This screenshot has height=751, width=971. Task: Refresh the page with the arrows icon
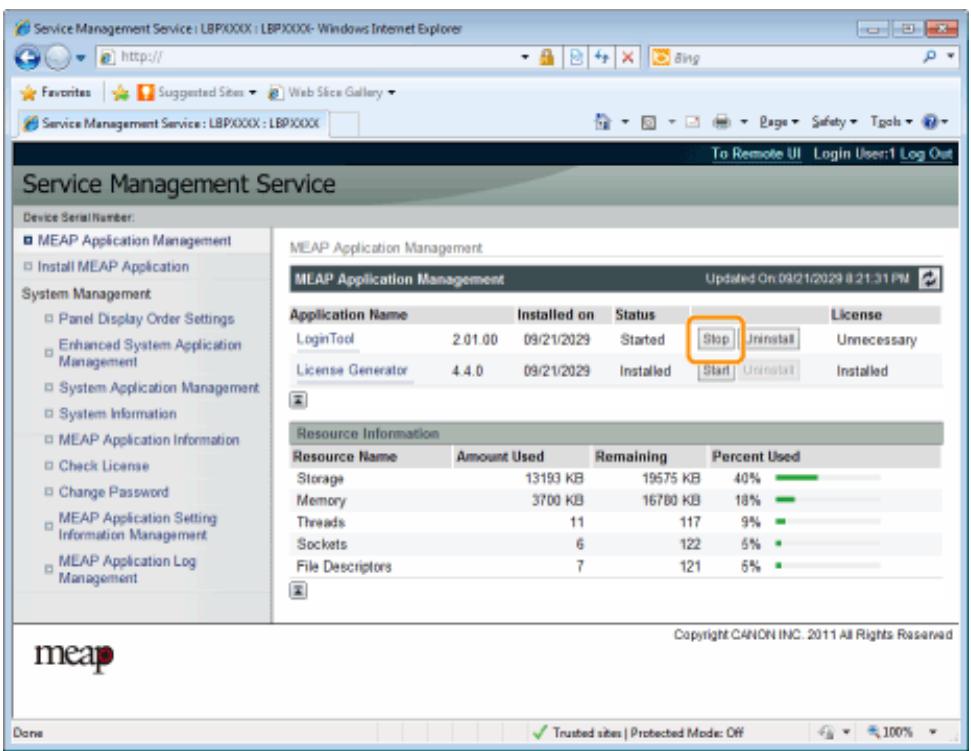click(601, 58)
